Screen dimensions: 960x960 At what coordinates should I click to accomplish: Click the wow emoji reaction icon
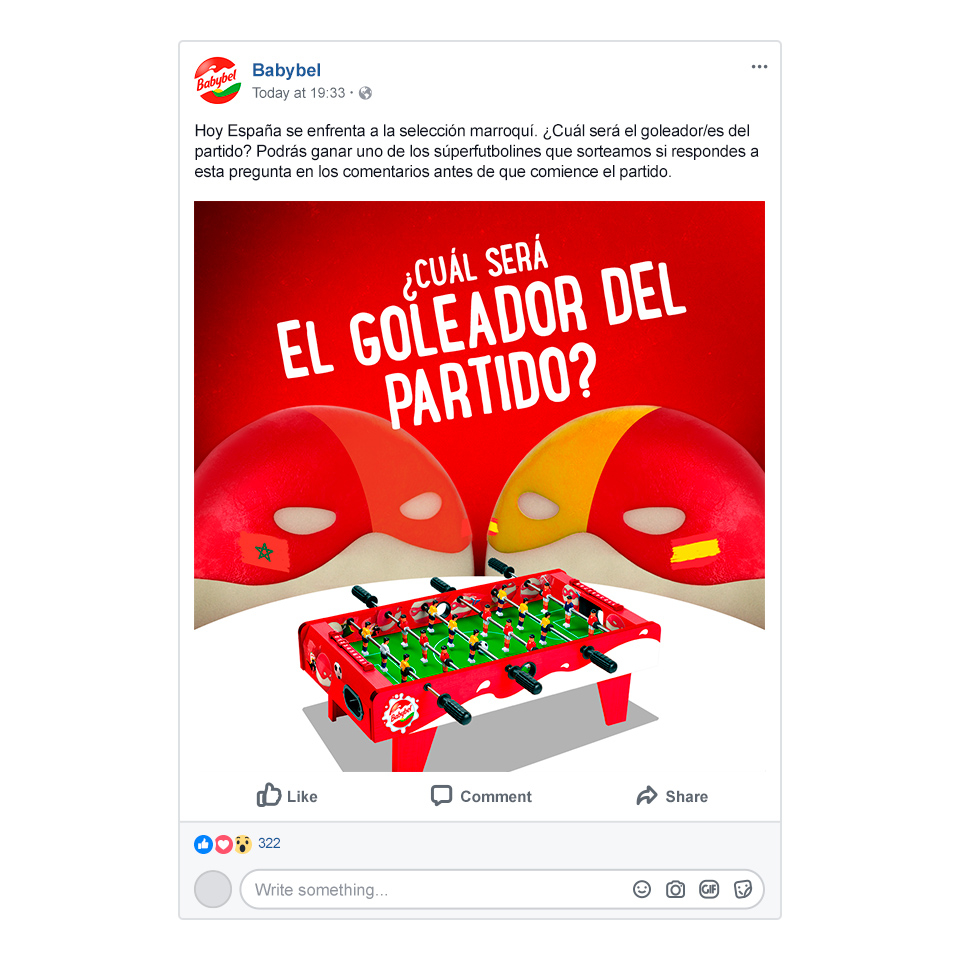point(243,844)
